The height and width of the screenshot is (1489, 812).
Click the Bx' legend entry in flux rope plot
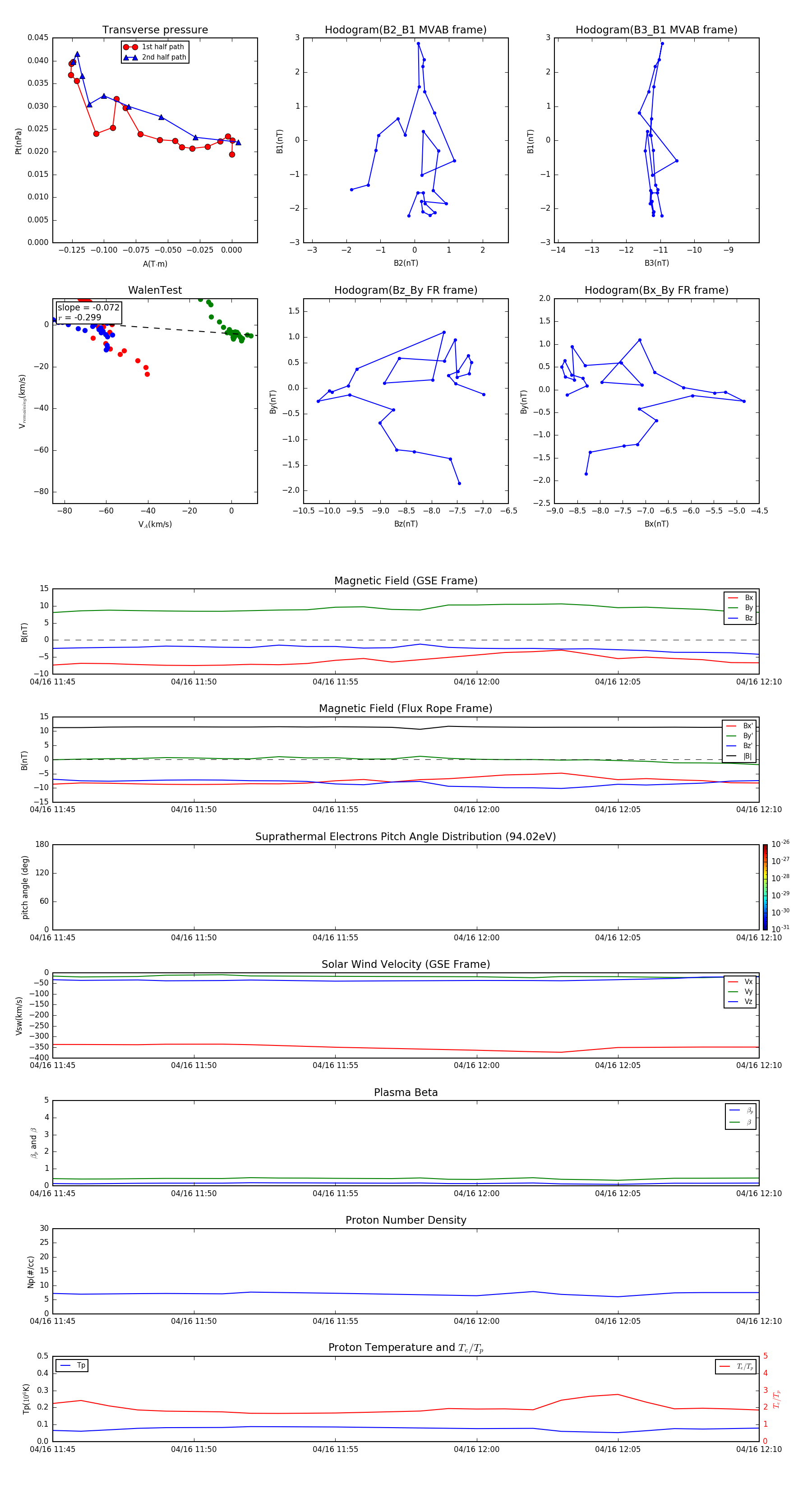[x=739, y=726]
